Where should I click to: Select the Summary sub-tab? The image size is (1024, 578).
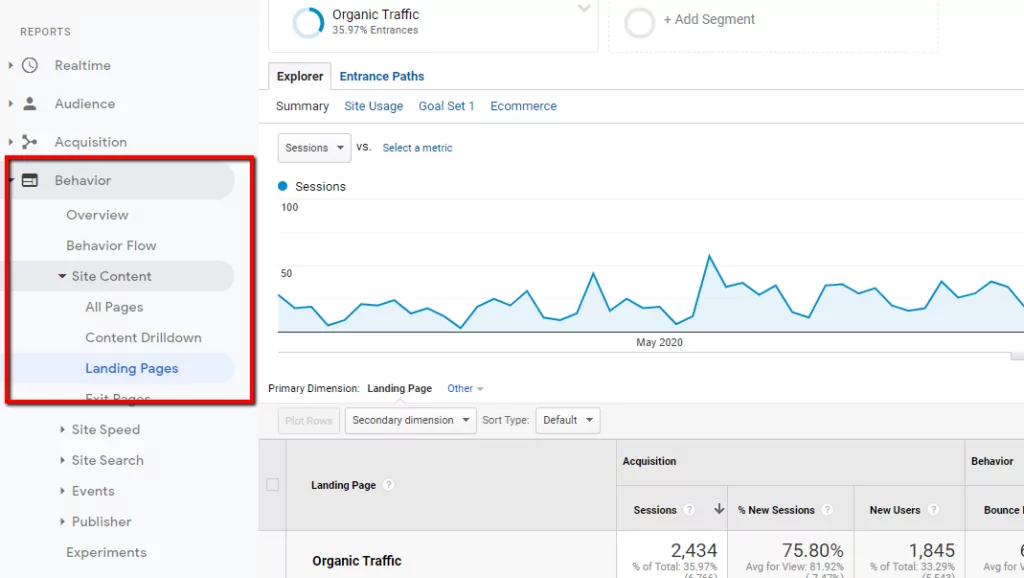302,106
